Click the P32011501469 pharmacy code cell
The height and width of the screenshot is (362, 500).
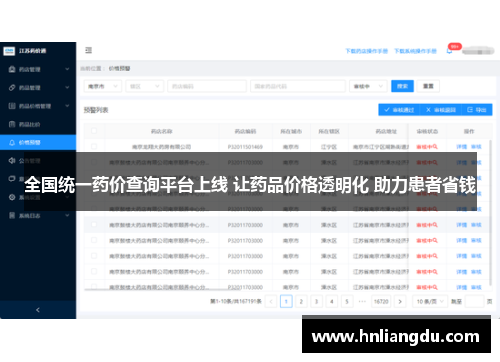point(245,147)
